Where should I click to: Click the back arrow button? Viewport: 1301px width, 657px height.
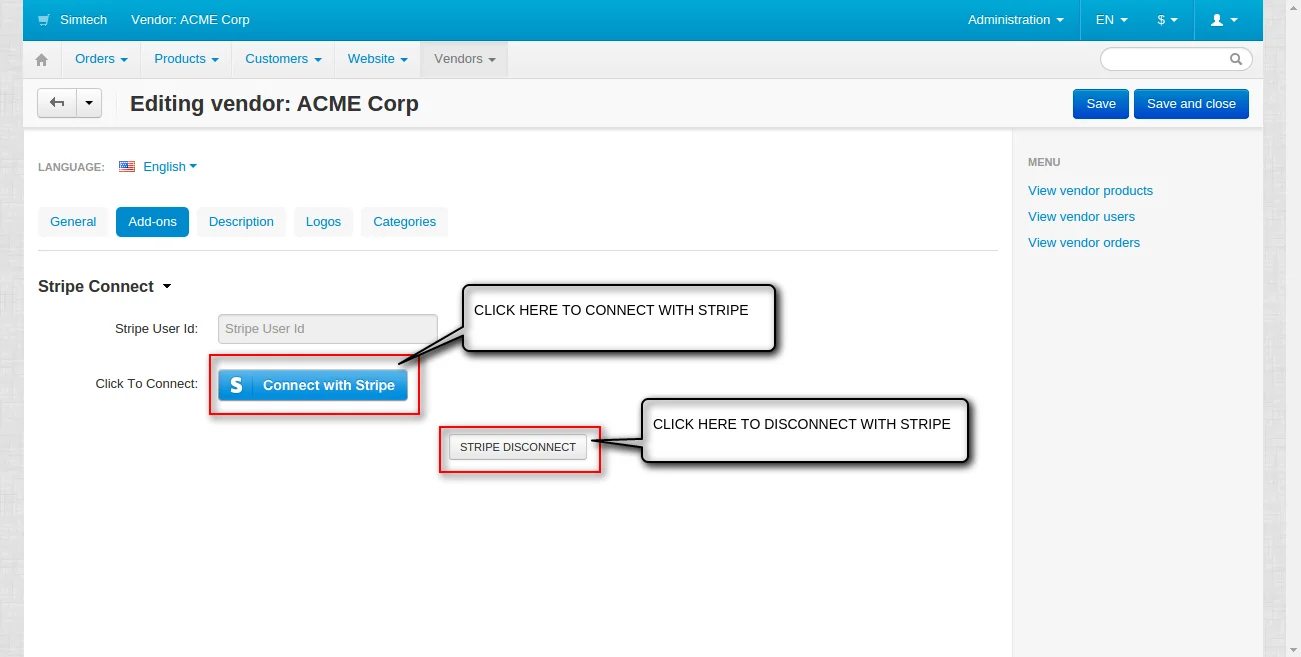coord(57,103)
